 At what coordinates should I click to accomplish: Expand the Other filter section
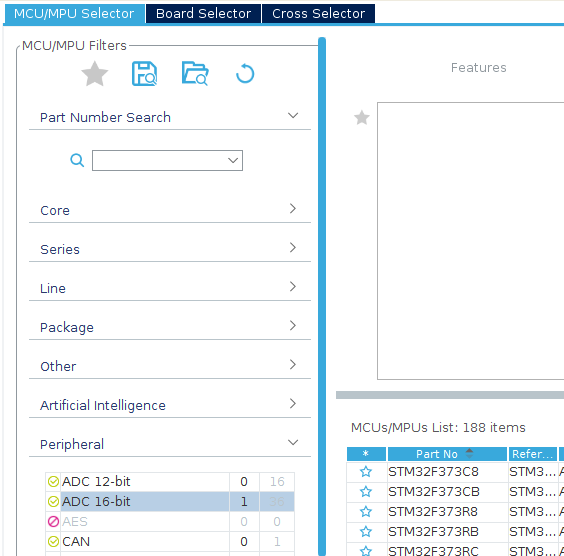click(x=293, y=365)
